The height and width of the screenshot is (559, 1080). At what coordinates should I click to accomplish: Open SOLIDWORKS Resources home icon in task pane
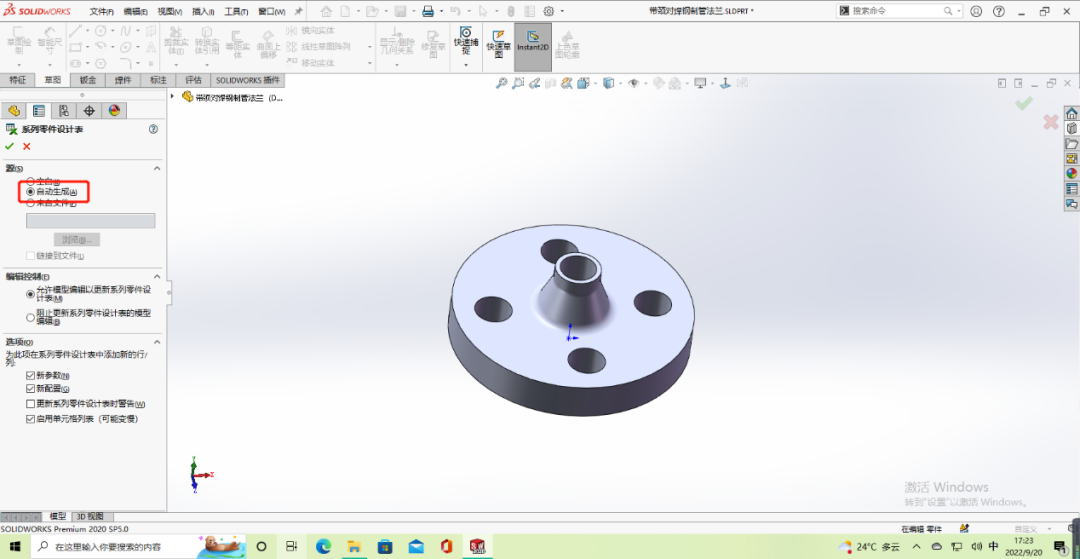[x=1071, y=114]
